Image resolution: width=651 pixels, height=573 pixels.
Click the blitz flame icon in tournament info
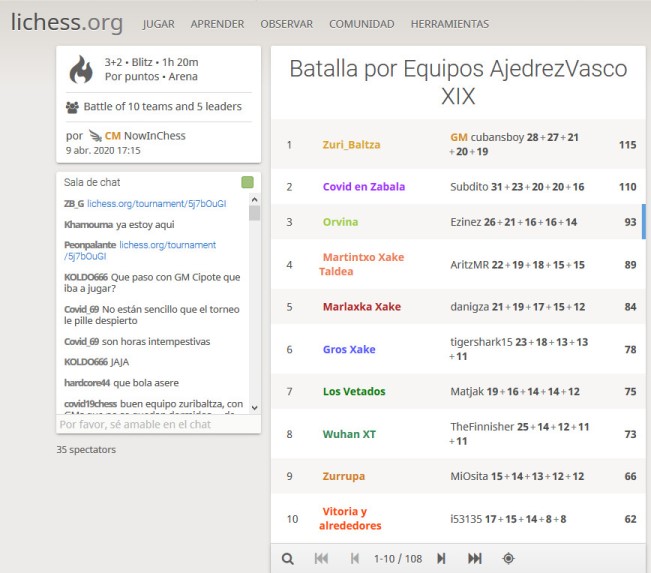click(x=80, y=70)
